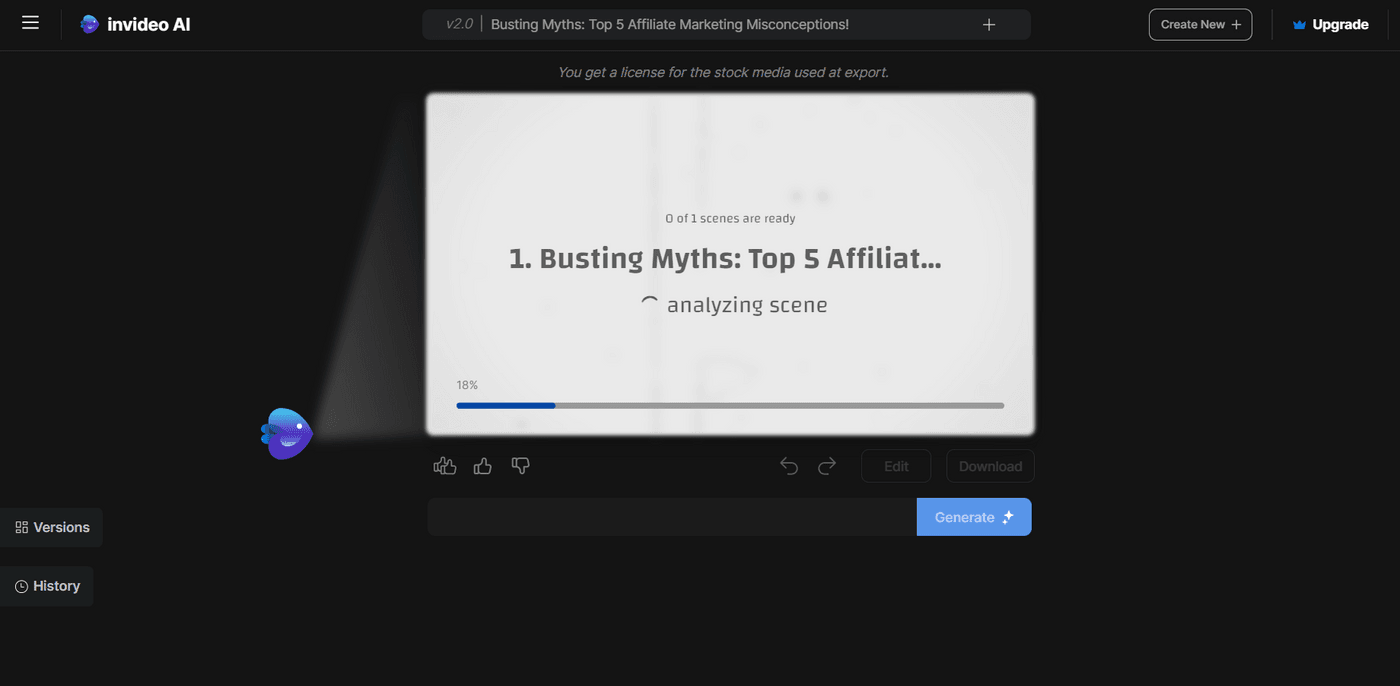Undo the last generation change
The width and height of the screenshot is (1400, 686).
point(789,465)
